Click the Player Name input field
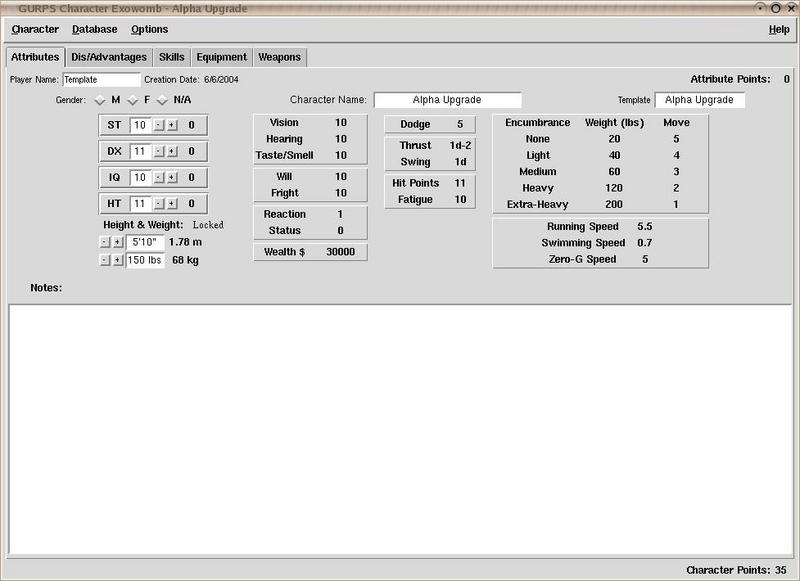Viewport: 800px width, 581px height. click(x=102, y=80)
